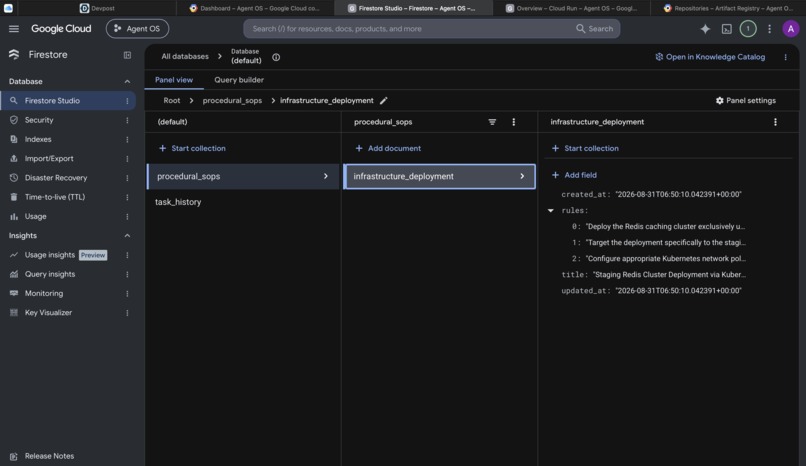Open the header overflow menu beside Knowledge Catalog

pyautogui.click(x=785, y=57)
